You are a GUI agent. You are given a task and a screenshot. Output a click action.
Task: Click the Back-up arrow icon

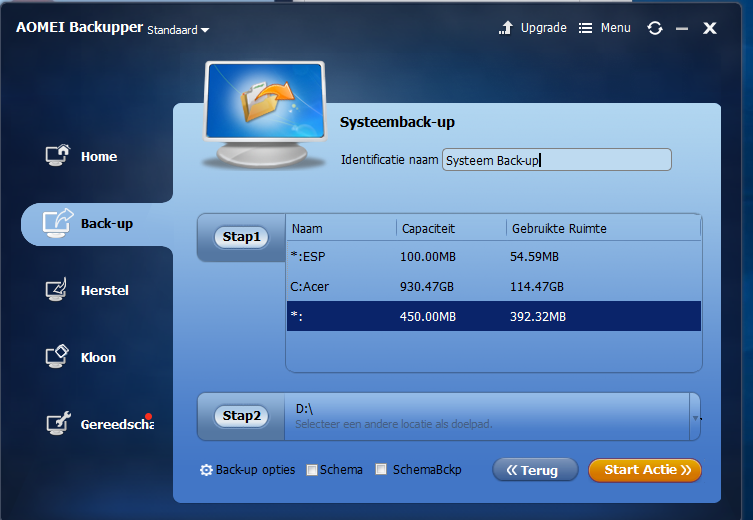tap(58, 223)
